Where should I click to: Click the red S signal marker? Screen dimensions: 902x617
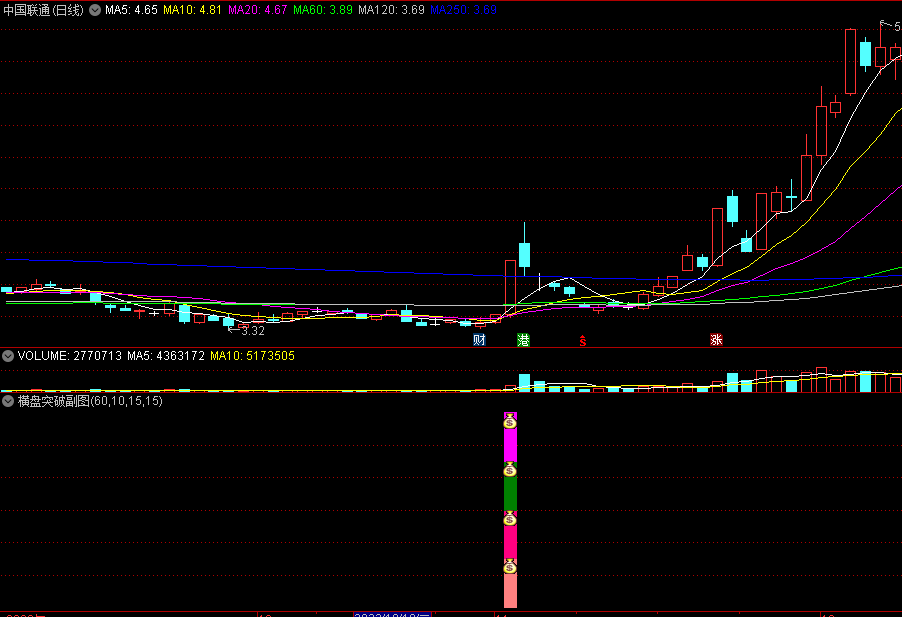point(583,341)
